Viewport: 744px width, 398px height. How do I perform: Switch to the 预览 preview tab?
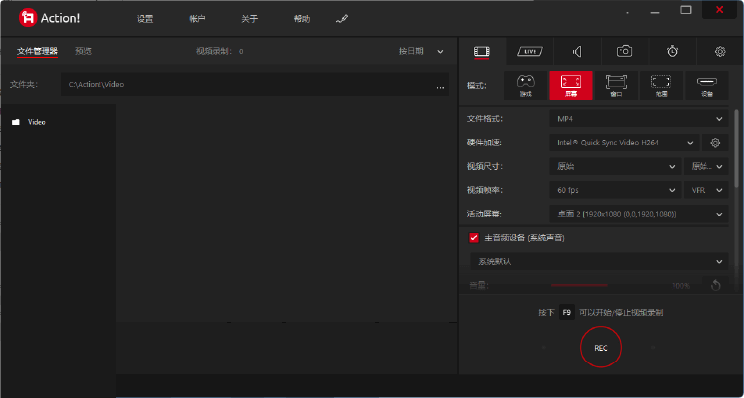pyautogui.click(x=83, y=51)
